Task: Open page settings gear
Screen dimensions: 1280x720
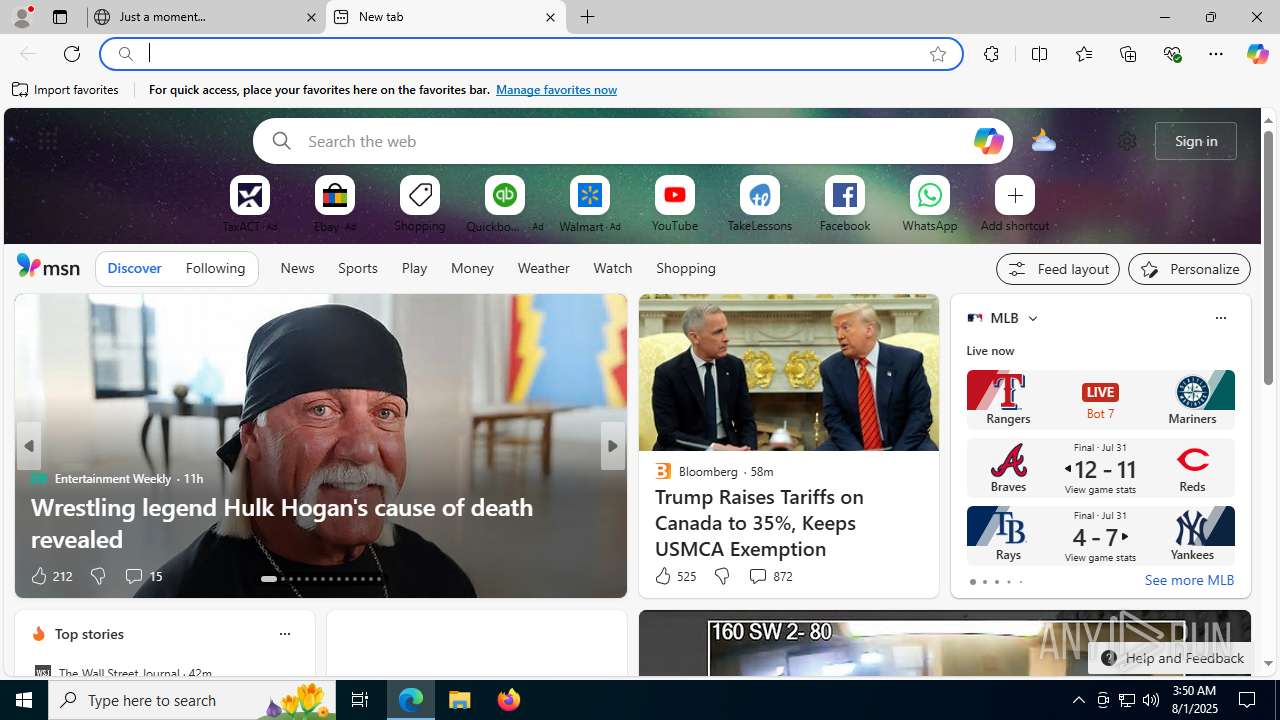Action: coord(1127,141)
